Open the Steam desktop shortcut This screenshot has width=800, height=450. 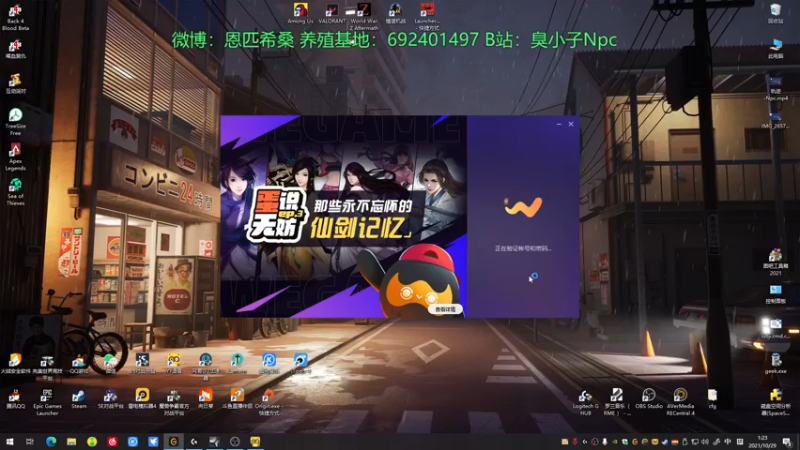click(79, 398)
